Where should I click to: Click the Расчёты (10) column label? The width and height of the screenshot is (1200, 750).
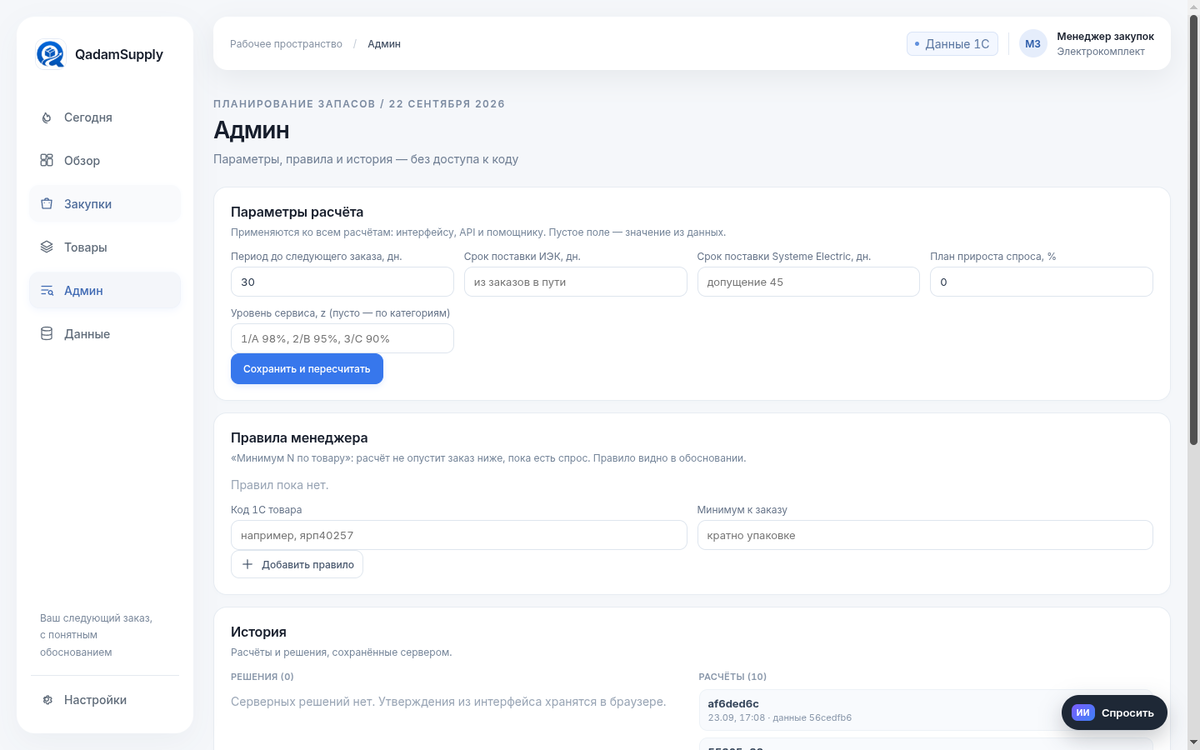[x=732, y=677]
